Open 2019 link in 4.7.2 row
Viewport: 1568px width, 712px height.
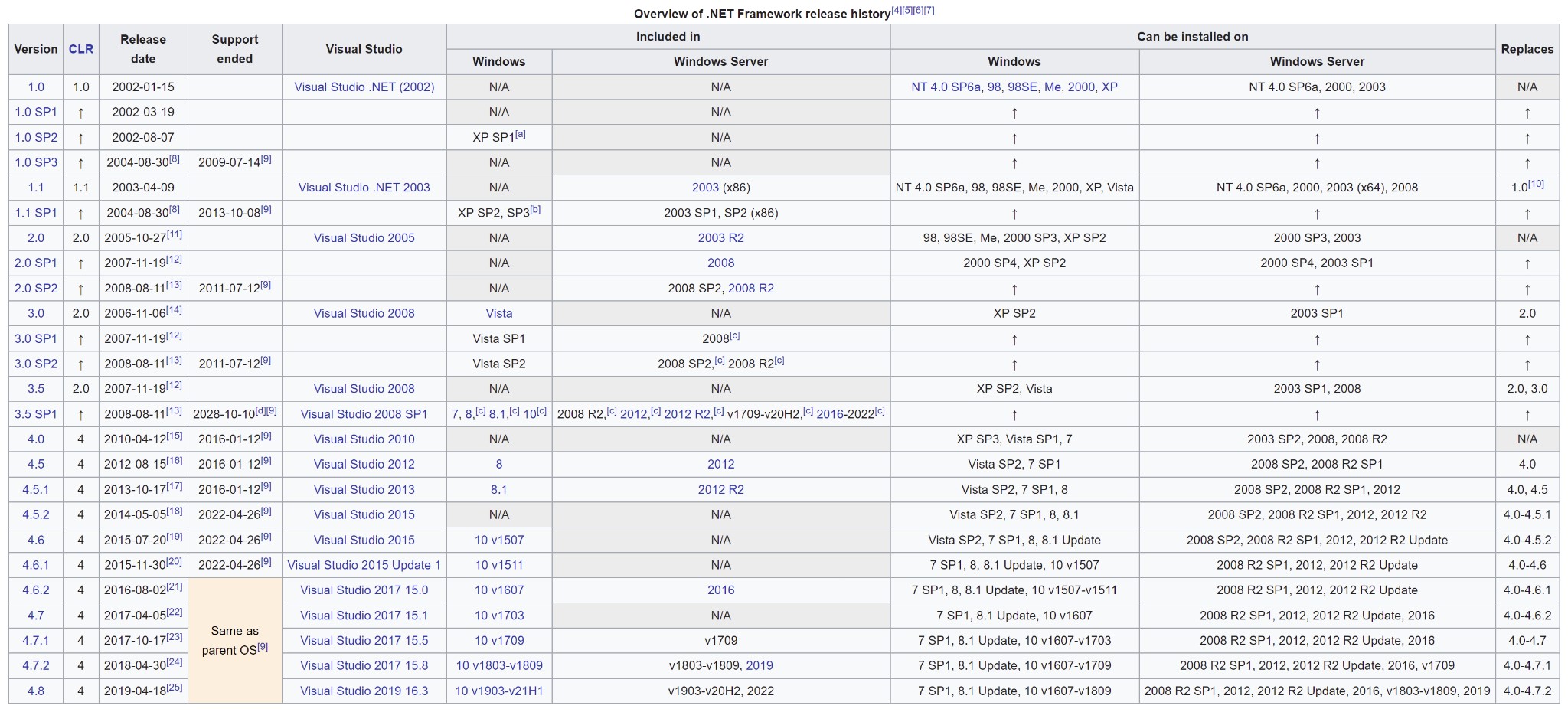click(x=759, y=665)
